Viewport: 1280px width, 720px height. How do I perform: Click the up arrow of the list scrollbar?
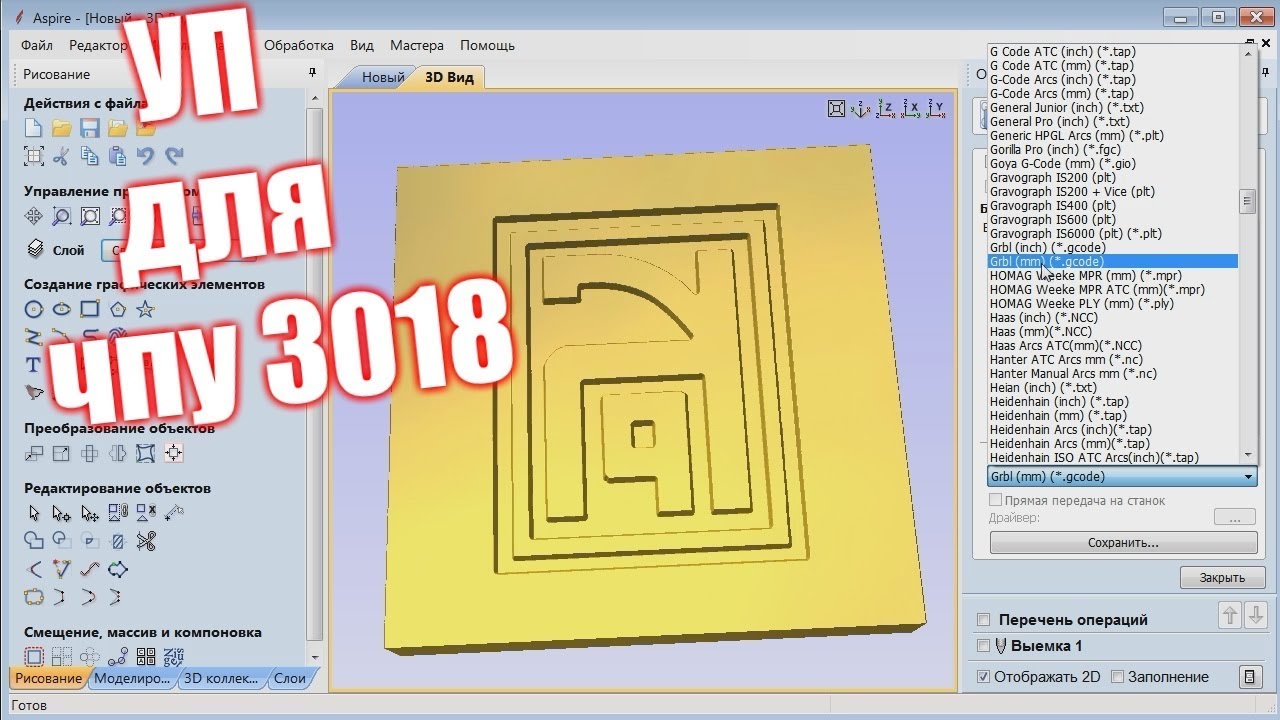(x=1247, y=52)
